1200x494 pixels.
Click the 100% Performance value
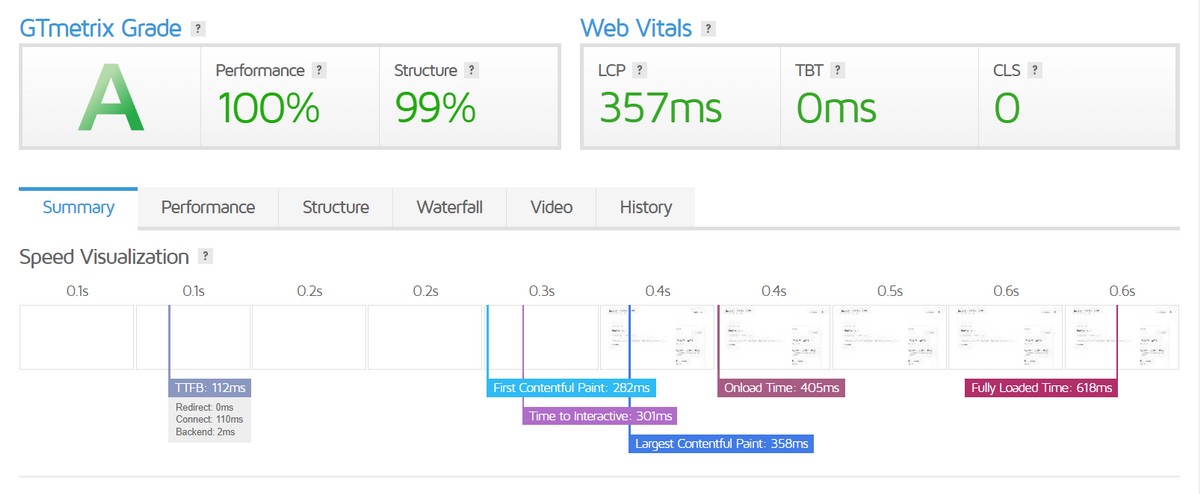268,107
